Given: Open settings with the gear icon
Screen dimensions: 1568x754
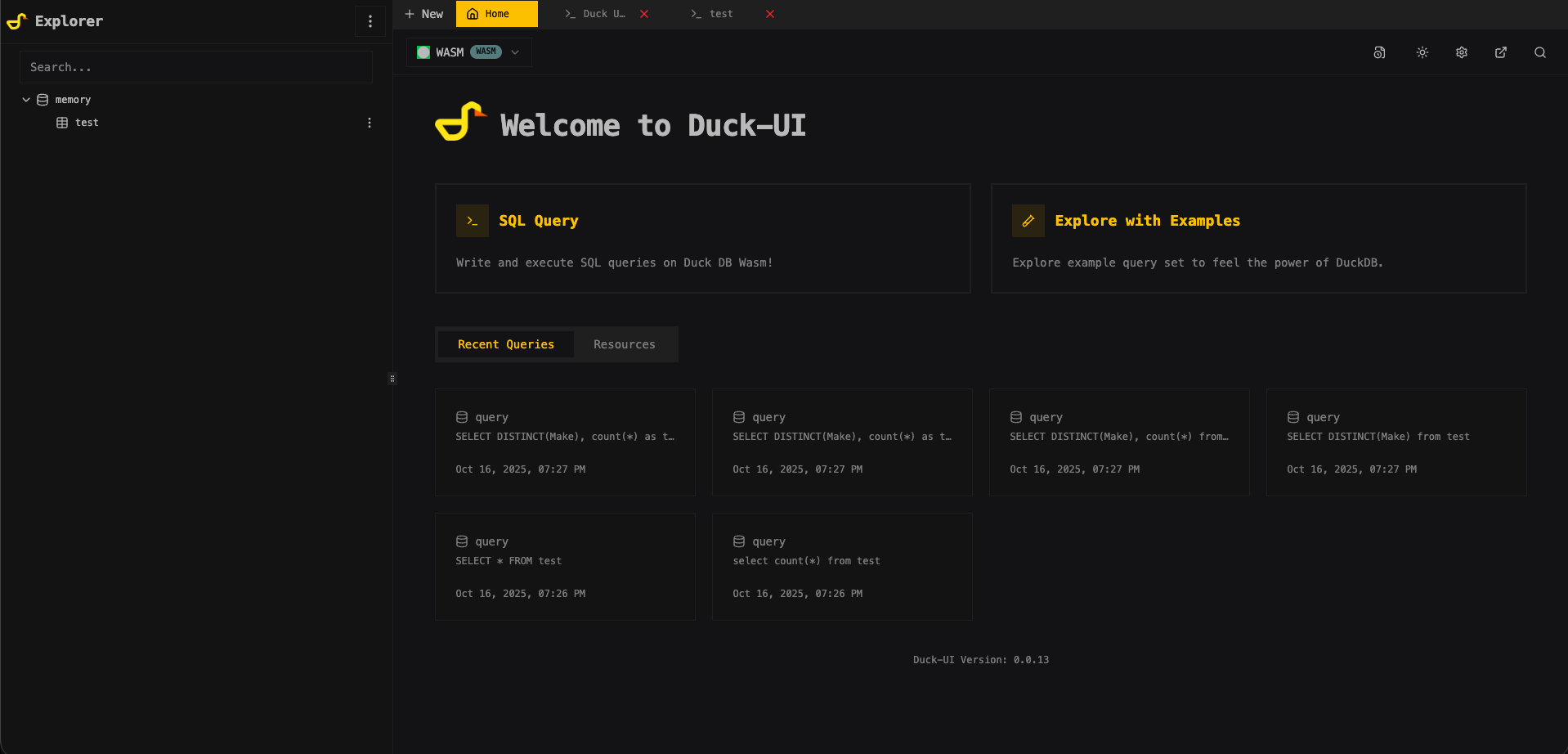Looking at the screenshot, I should pyautogui.click(x=1461, y=52).
